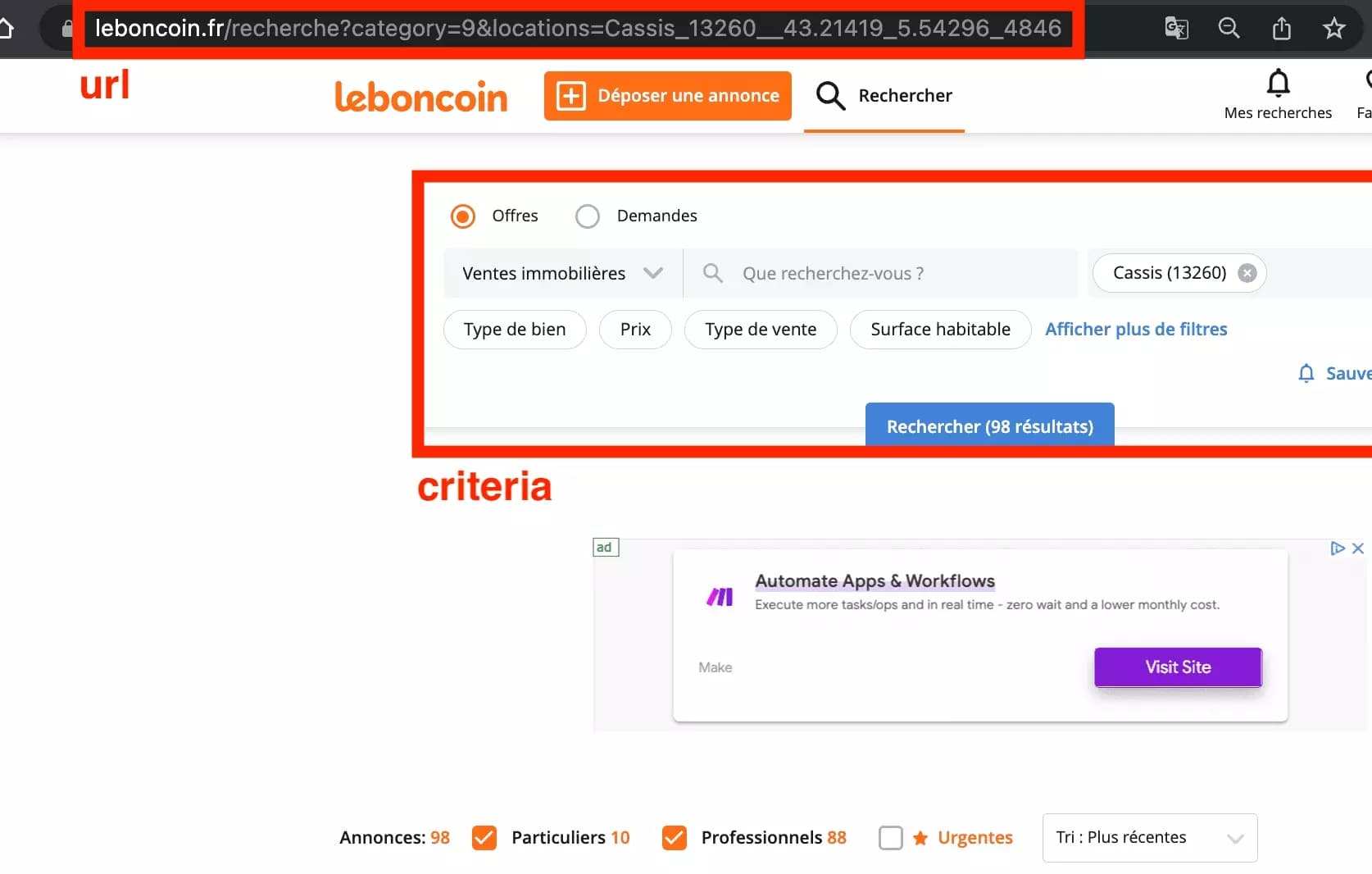Click the Urgentes star icon
Image resolution: width=1372 pixels, height=874 pixels.
pyautogui.click(x=920, y=838)
